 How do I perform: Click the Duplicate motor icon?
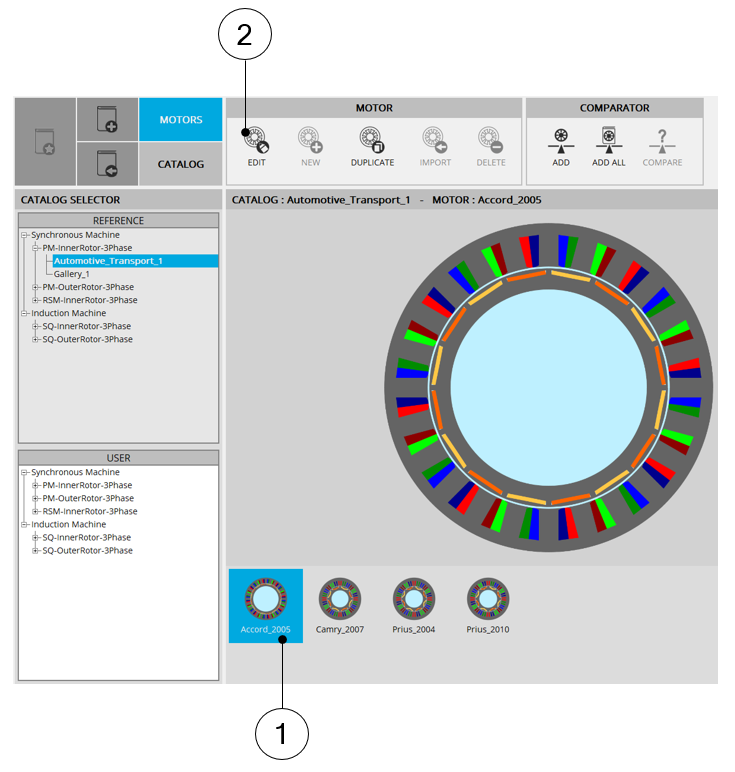[372, 139]
